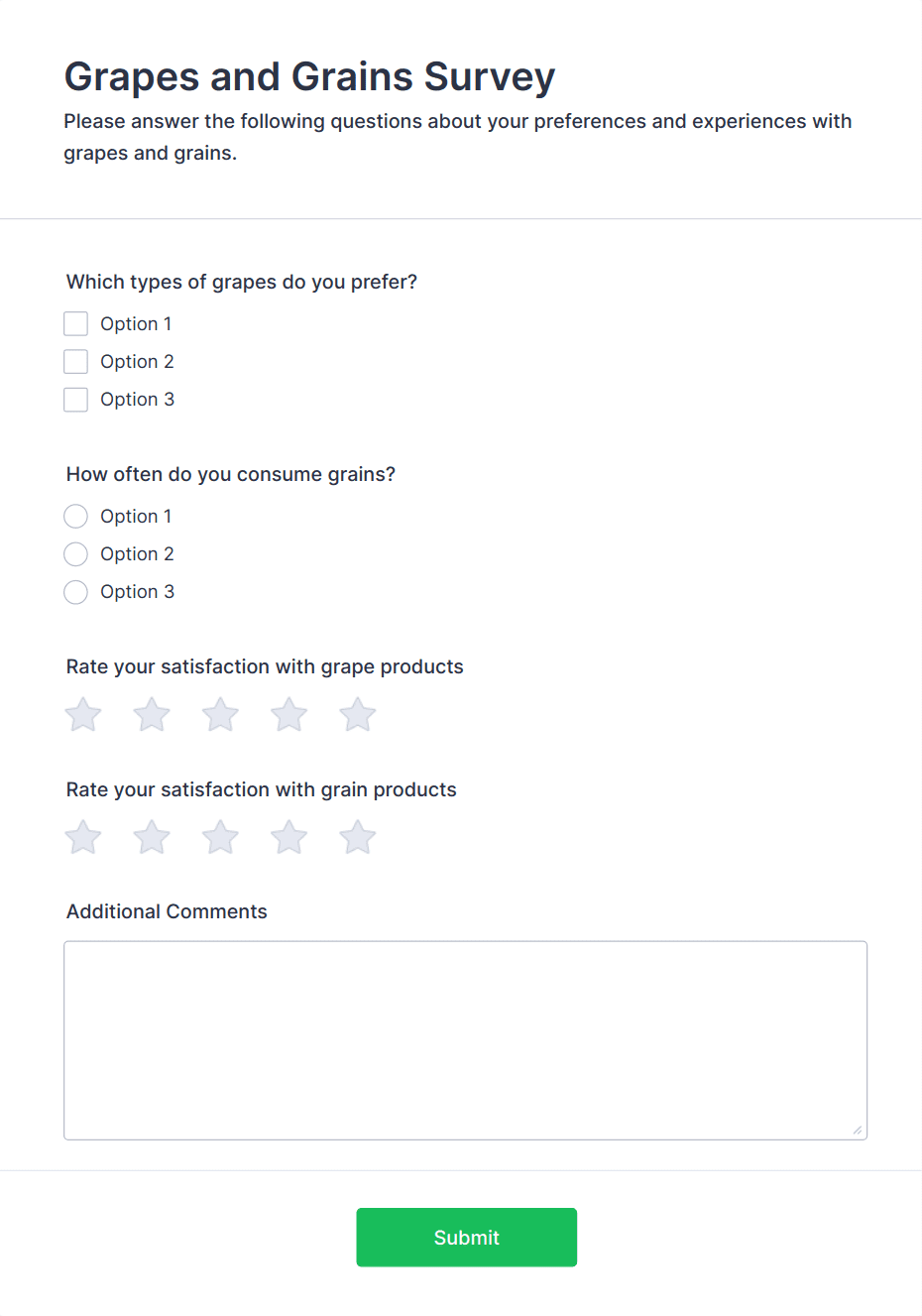The height and width of the screenshot is (1316, 922).
Task: Pick Option 3 radio for grain consumption
Action: [x=76, y=592]
